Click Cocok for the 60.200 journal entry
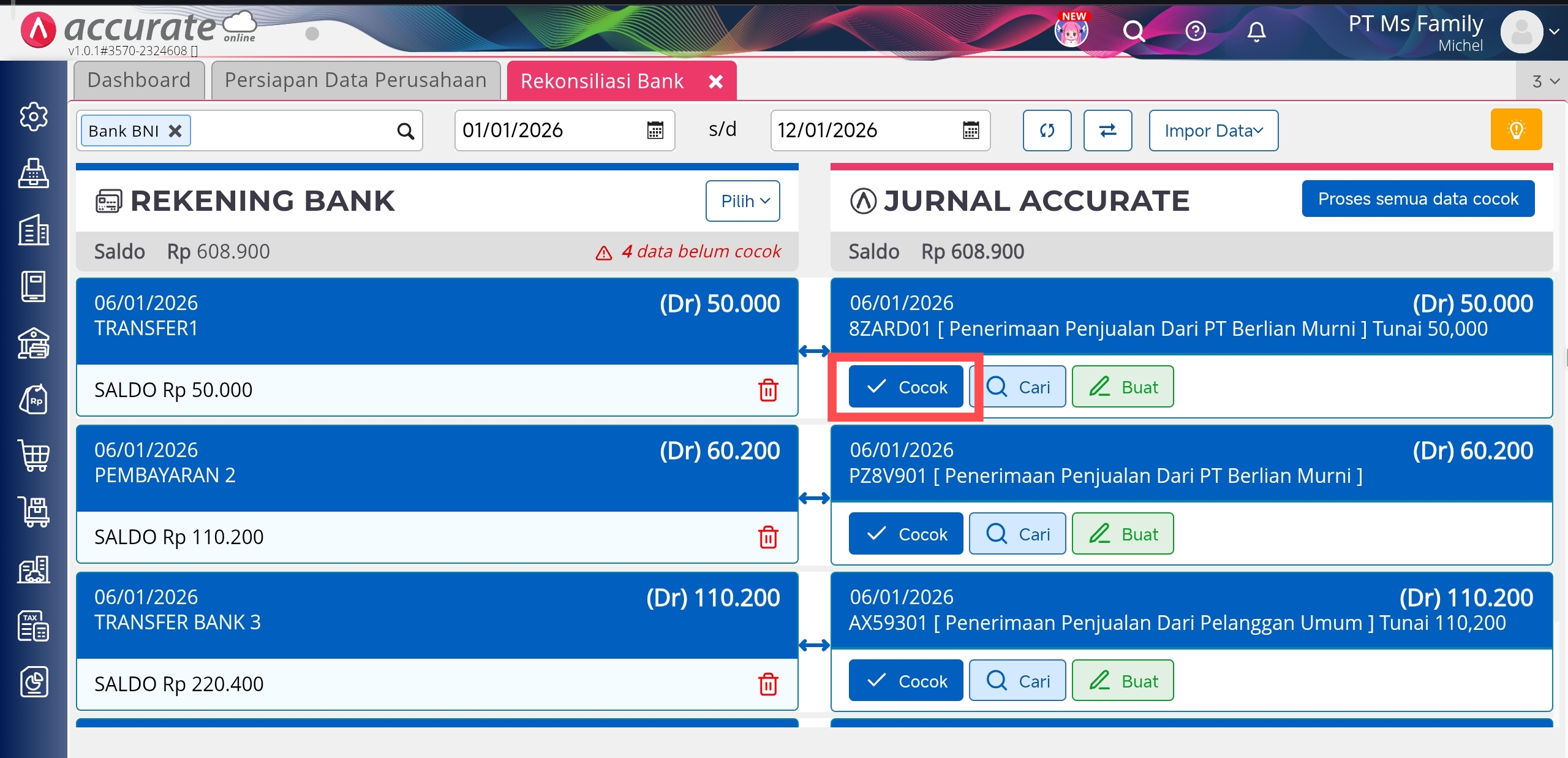 point(905,534)
